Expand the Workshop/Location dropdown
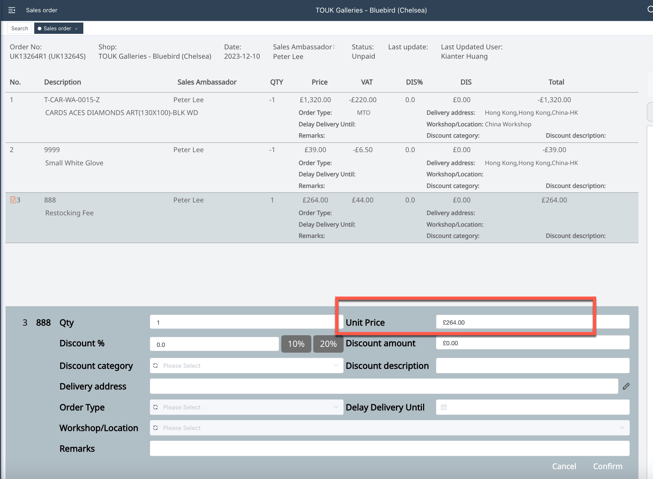Image resolution: width=653 pixels, height=479 pixels. pos(621,428)
